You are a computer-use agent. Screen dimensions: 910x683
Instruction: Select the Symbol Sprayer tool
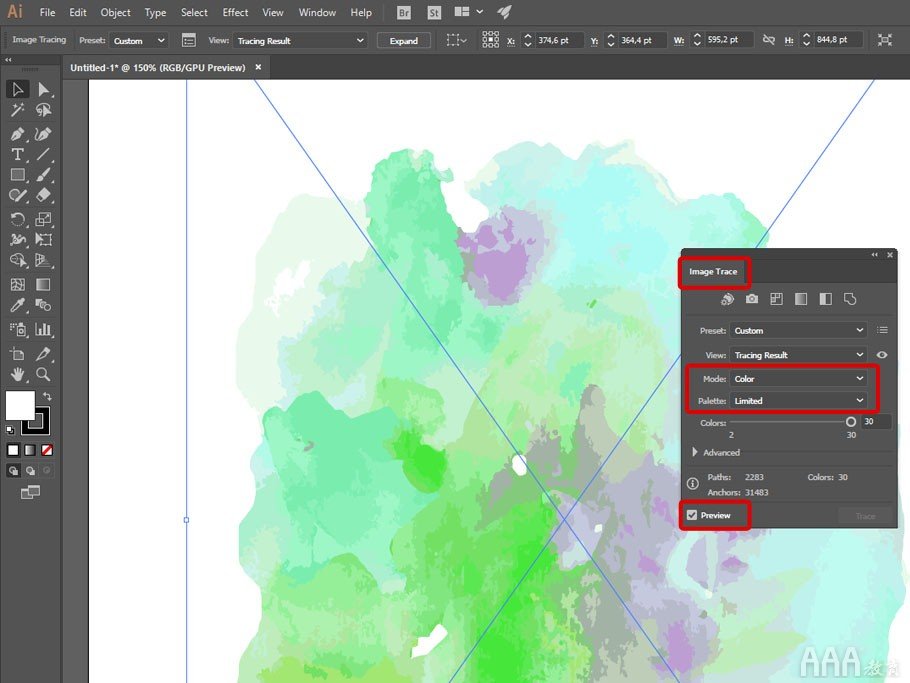(17, 330)
